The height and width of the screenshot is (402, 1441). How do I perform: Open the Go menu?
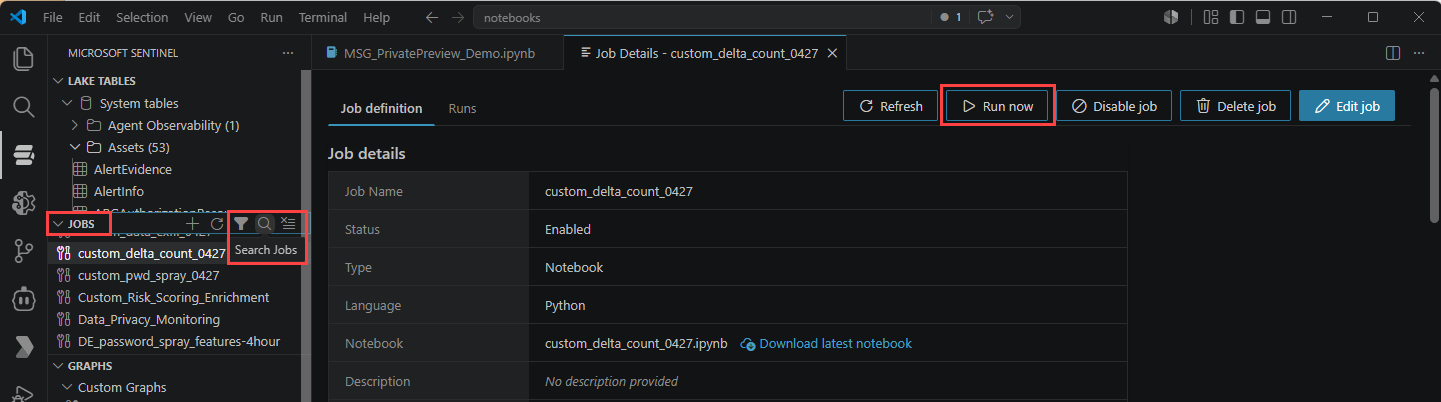(x=236, y=17)
